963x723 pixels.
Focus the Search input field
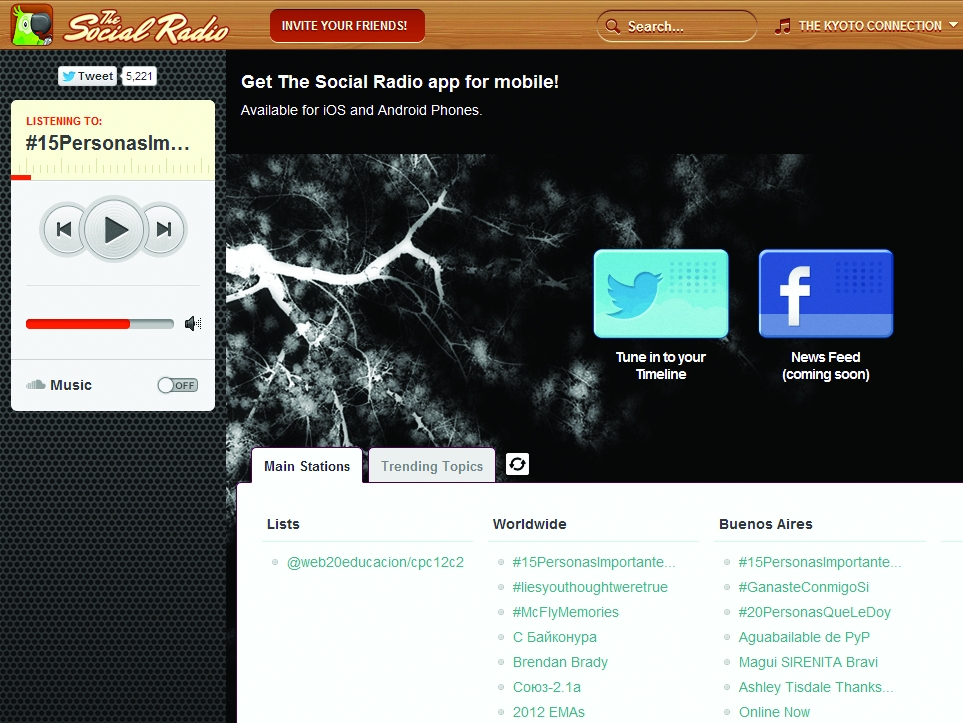[676, 26]
